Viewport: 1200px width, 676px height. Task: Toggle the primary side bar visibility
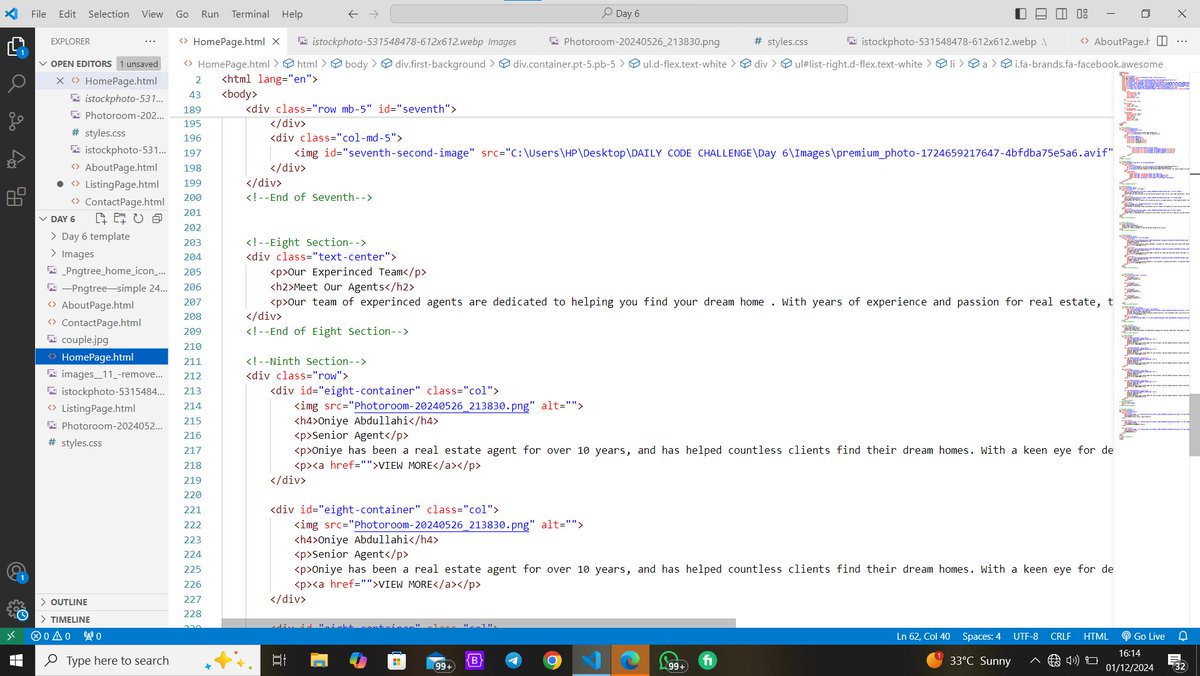[1020, 14]
